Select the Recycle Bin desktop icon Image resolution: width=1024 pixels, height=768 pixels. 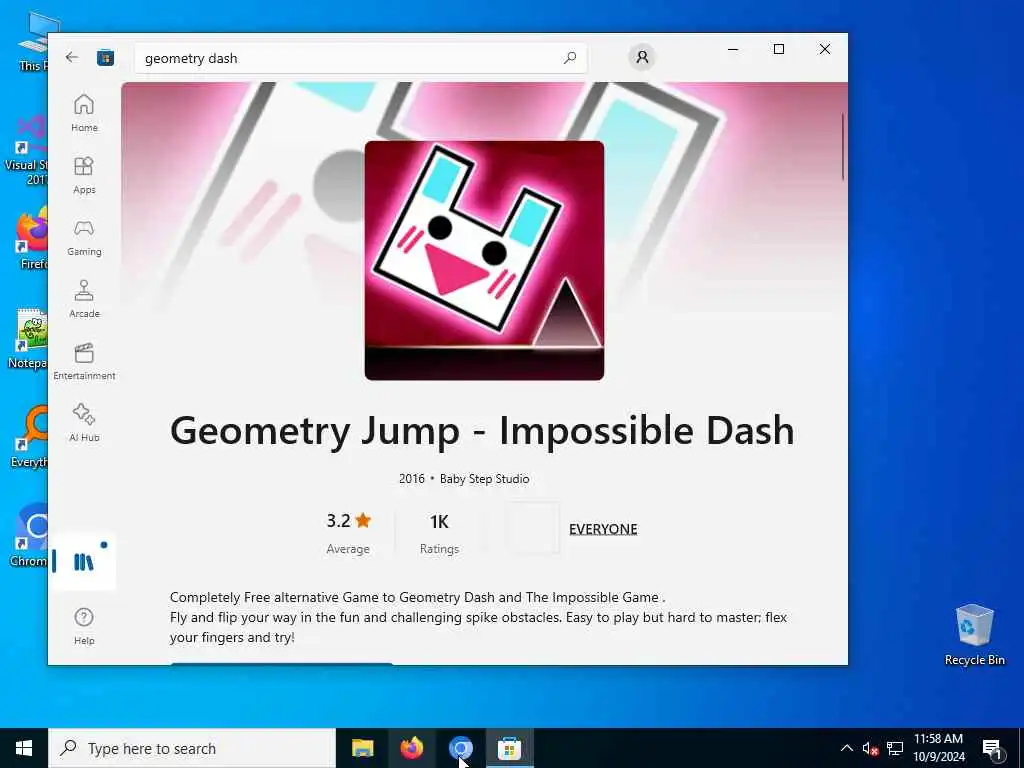[974, 634]
